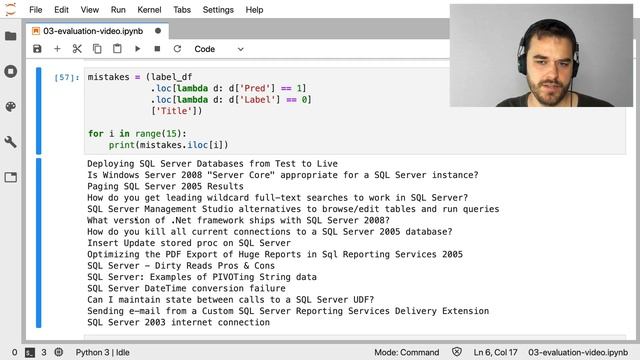Restart the kernel refresh icon
The width and height of the screenshot is (640, 360).
coord(177,49)
